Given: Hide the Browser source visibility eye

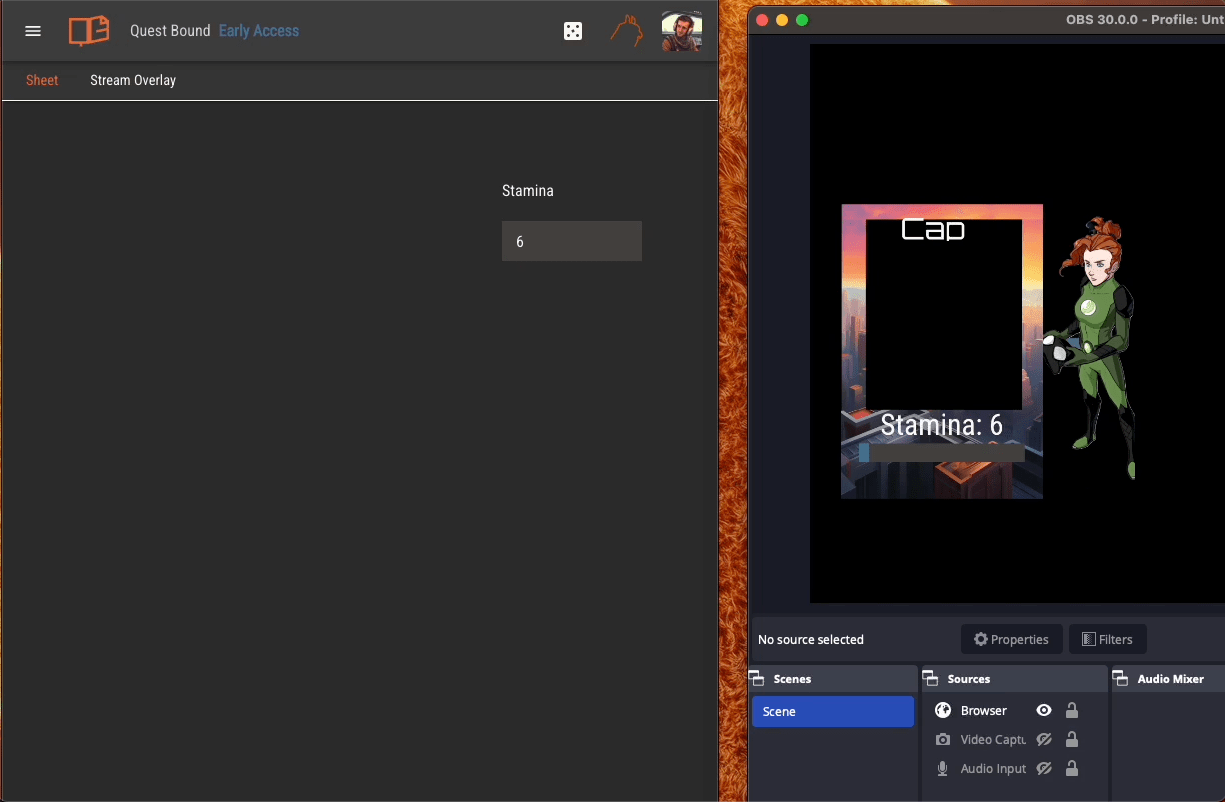Looking at the screenshot, I should pos(1043,710).
